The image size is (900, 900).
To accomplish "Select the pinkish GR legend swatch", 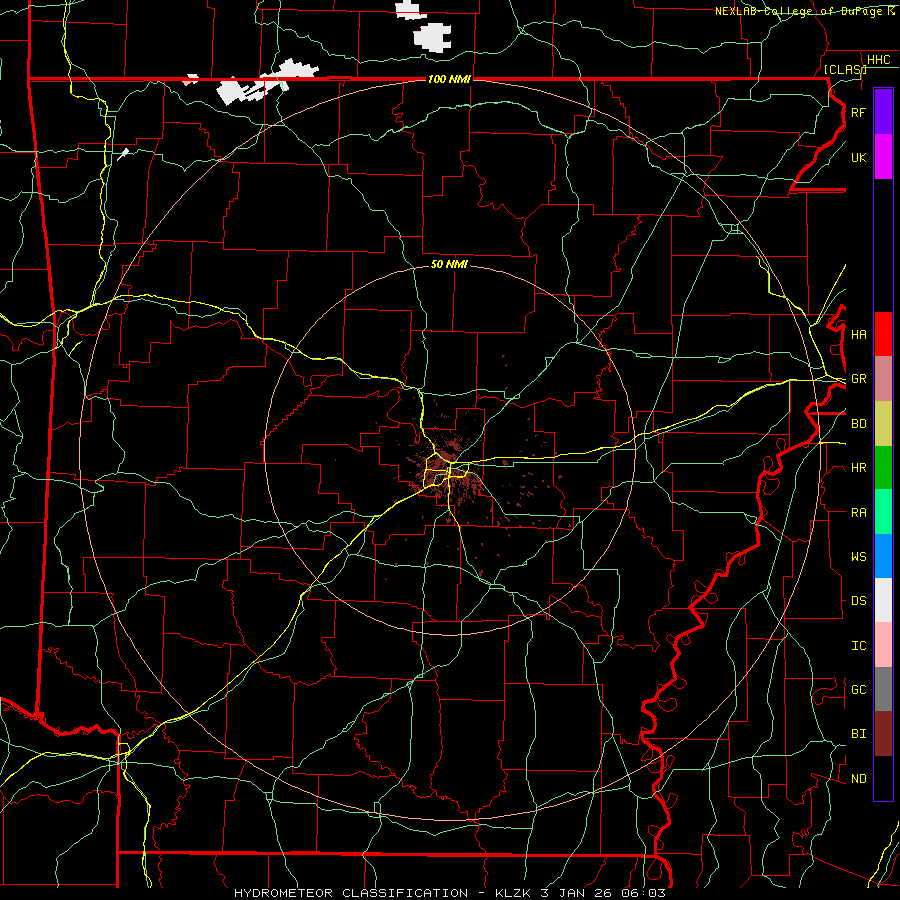I will click(883, 378).
